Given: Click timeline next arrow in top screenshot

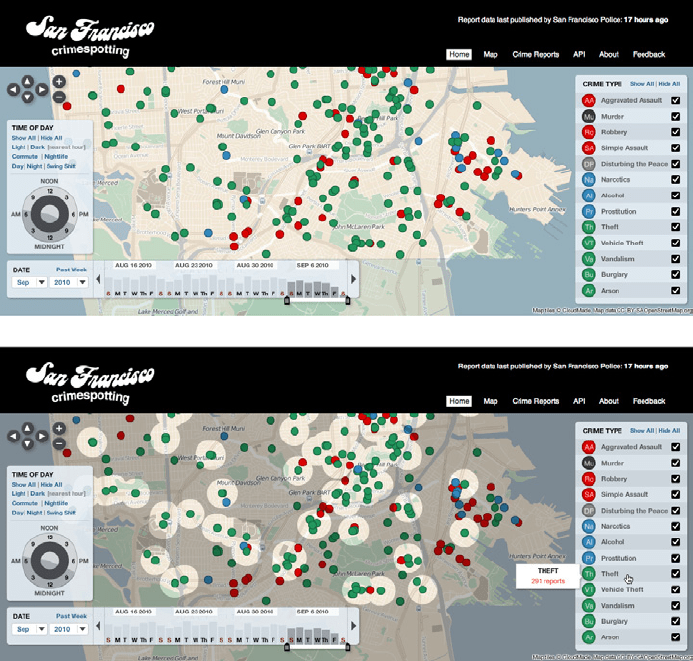Looking at the screenshot, I should (353, 279).
